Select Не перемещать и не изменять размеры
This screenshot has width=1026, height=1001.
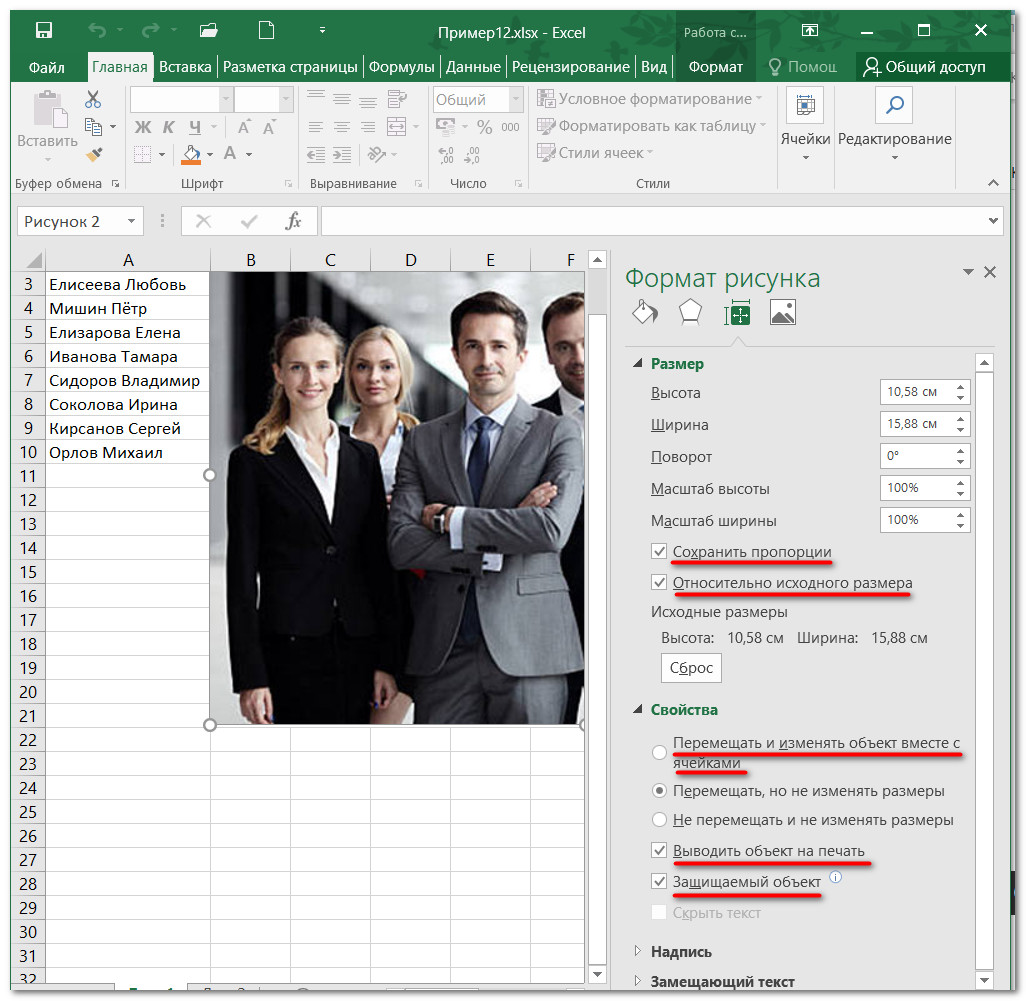[659, 820]
